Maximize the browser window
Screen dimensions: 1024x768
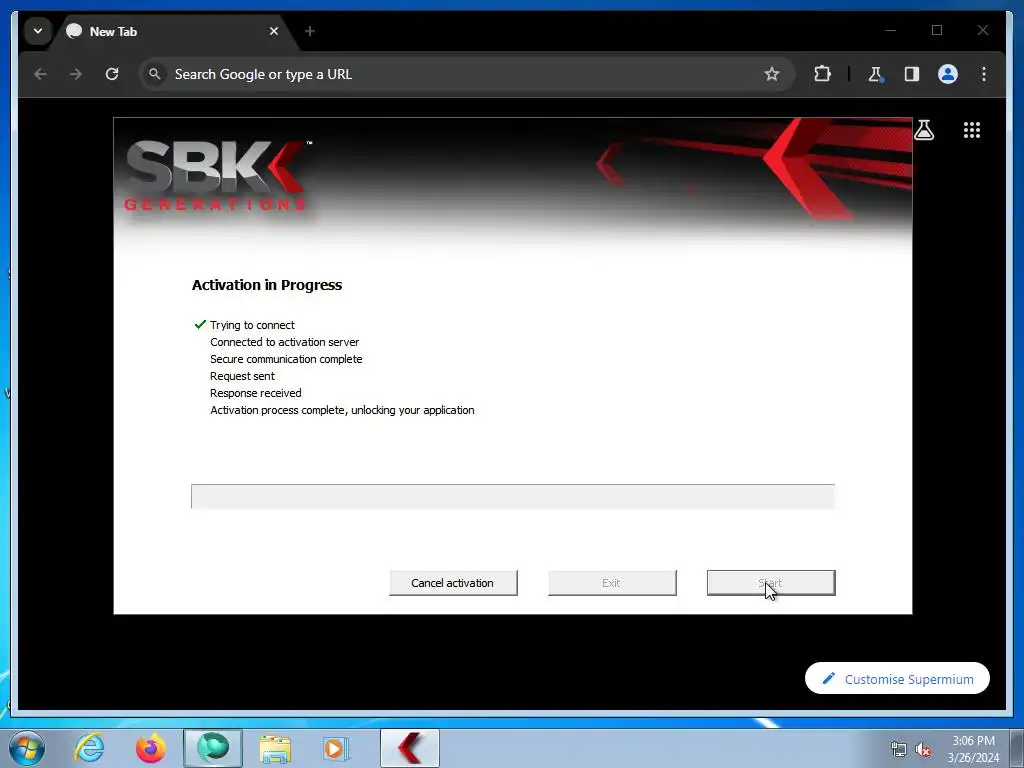(x=937, y=30)
